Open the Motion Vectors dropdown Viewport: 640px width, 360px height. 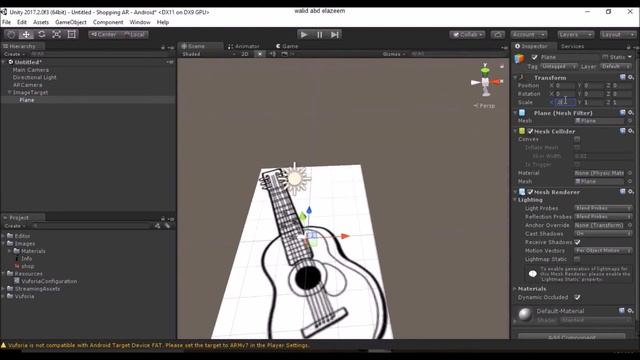603,250
